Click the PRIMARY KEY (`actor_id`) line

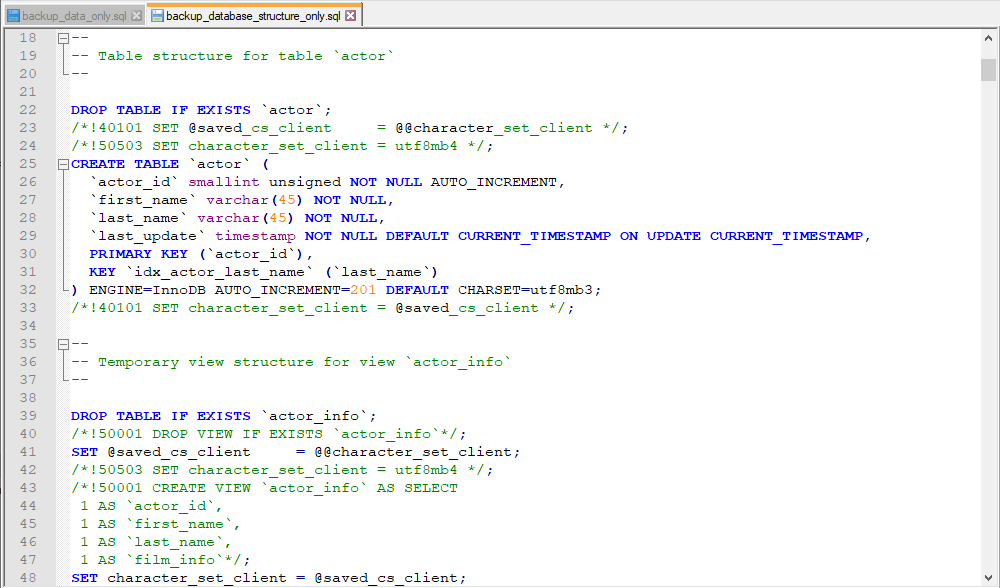click(201, 253)
